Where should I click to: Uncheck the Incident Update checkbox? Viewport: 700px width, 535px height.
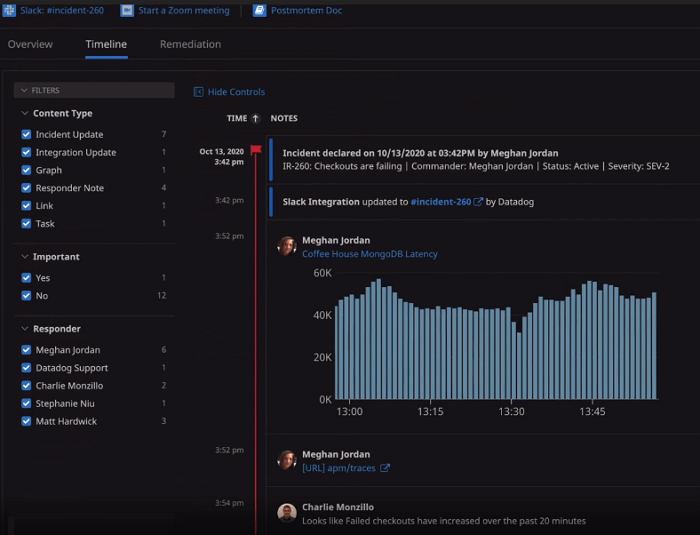(x=26, y=134)
